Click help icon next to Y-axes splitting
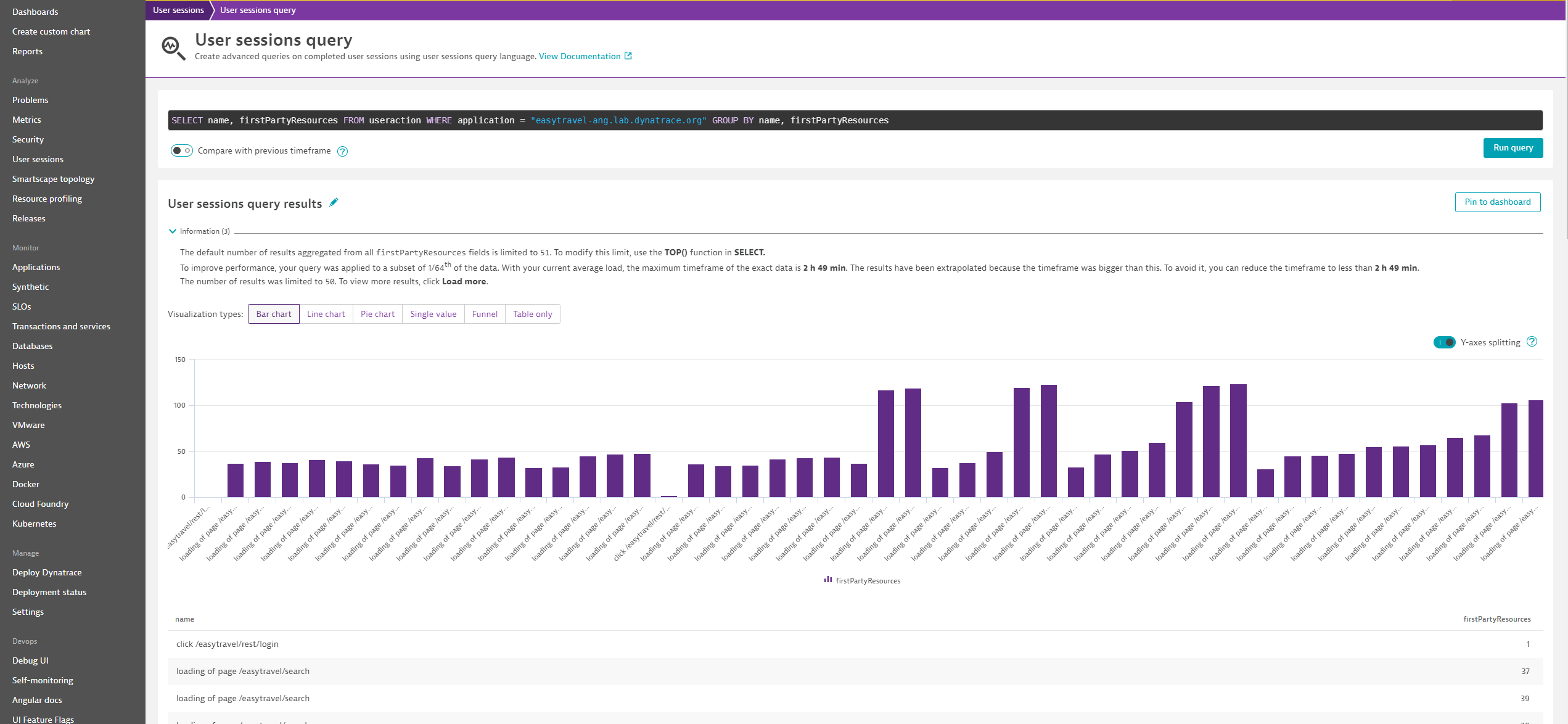This screenshot has width=1568, height=724. [1532, 342]
